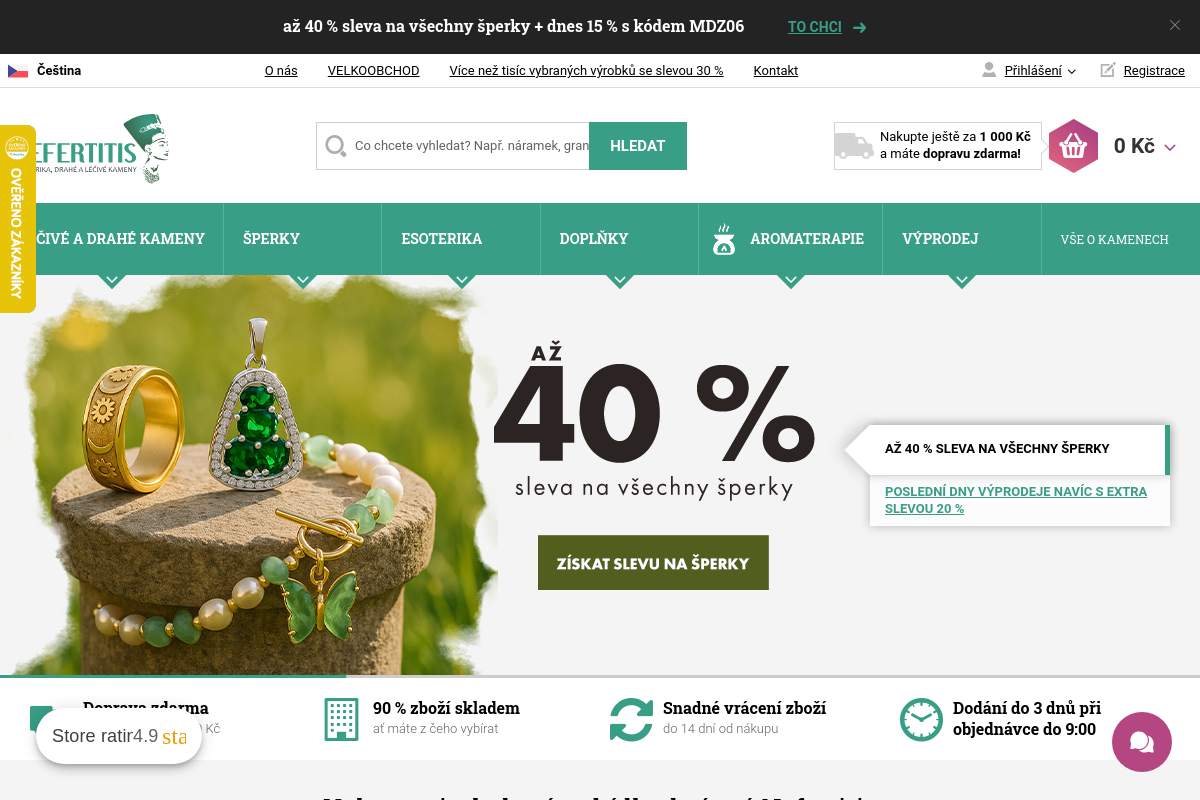Click the Czech flag language icon
The height and width of the screenshot is (800, 1200).
point(18,71)
